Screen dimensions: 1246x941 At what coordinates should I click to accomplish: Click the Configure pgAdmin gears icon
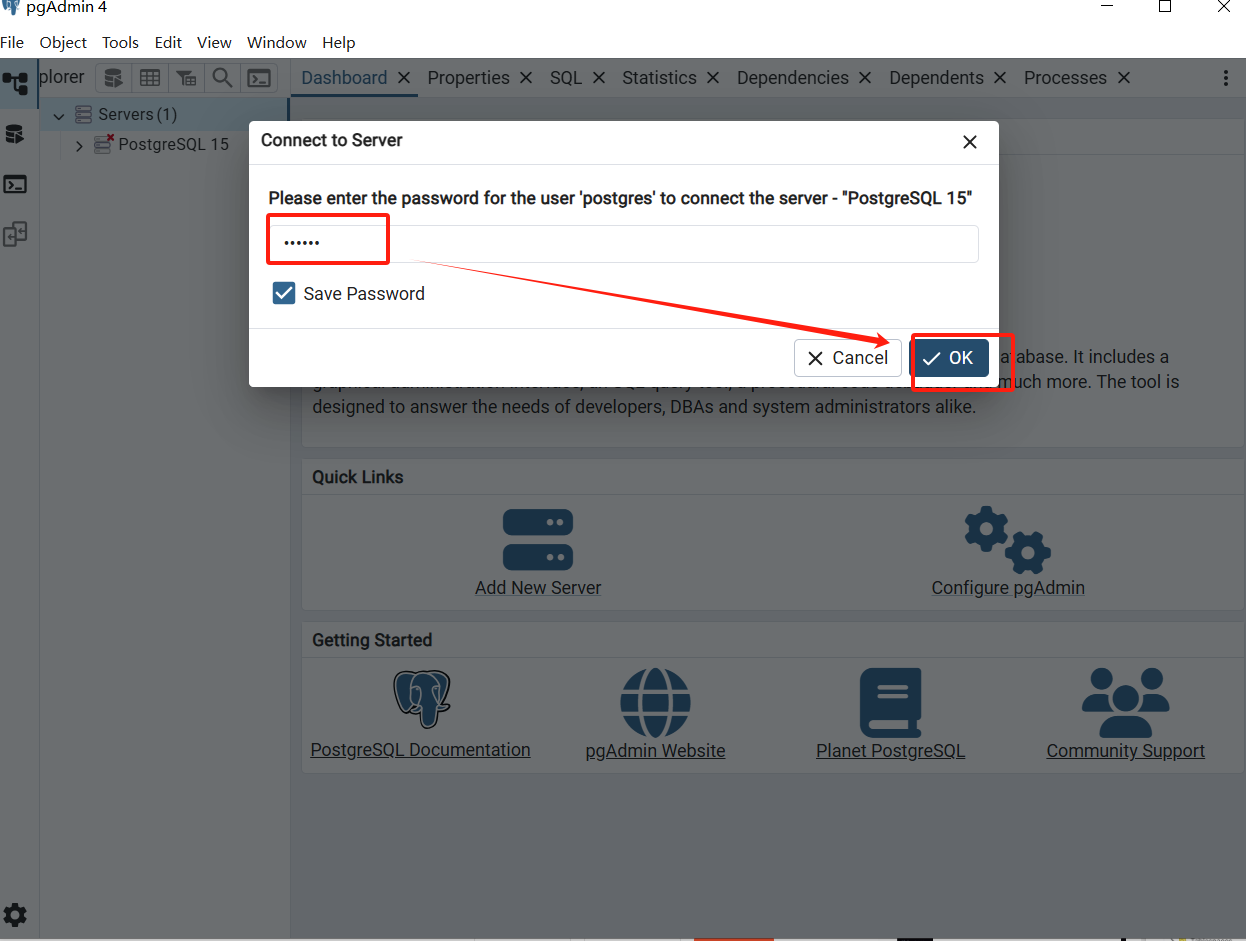coord(1008,540)
